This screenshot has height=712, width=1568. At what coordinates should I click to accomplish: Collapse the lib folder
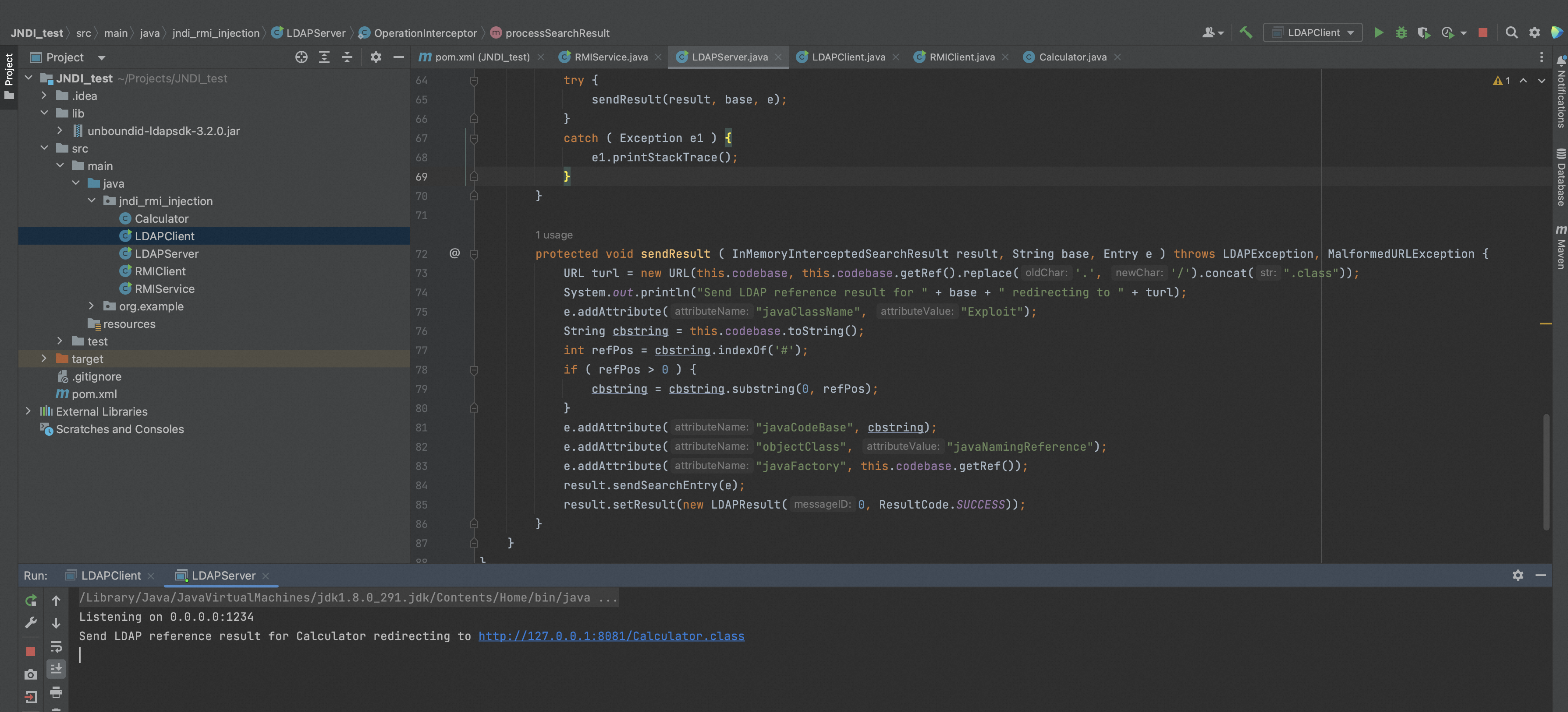44,113
